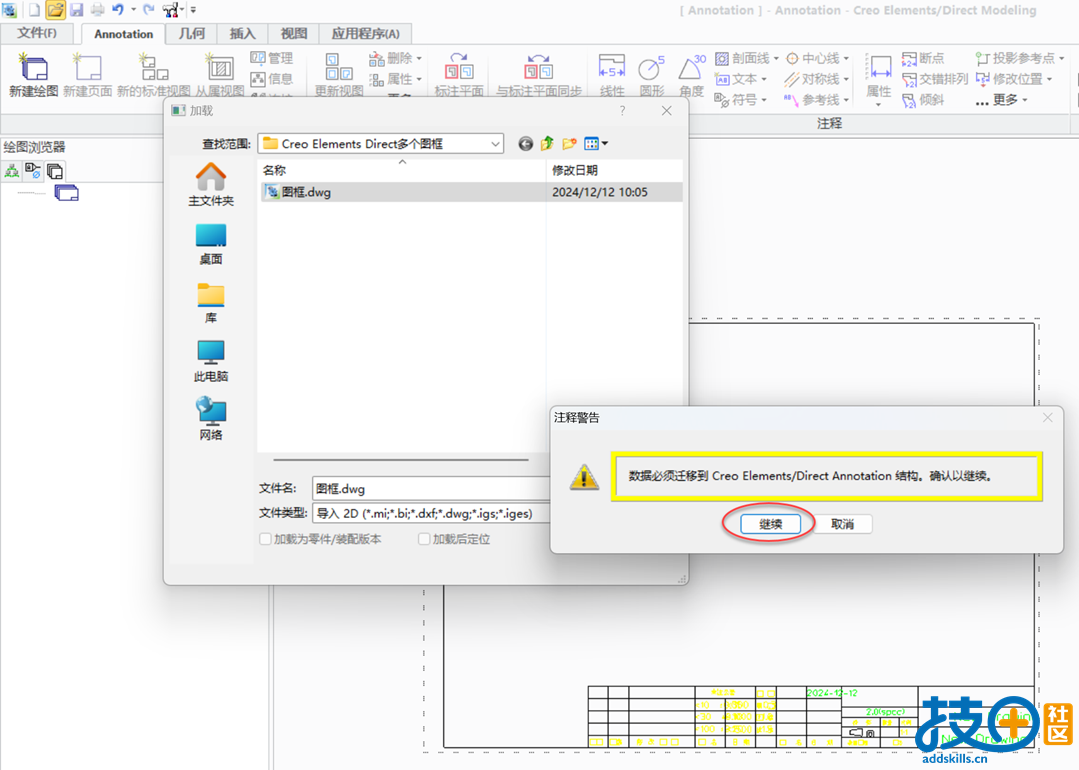1079x770 pixels.
Task: Click the 交错排列 (stagger) tool
Action: click(x=935, y=79)
